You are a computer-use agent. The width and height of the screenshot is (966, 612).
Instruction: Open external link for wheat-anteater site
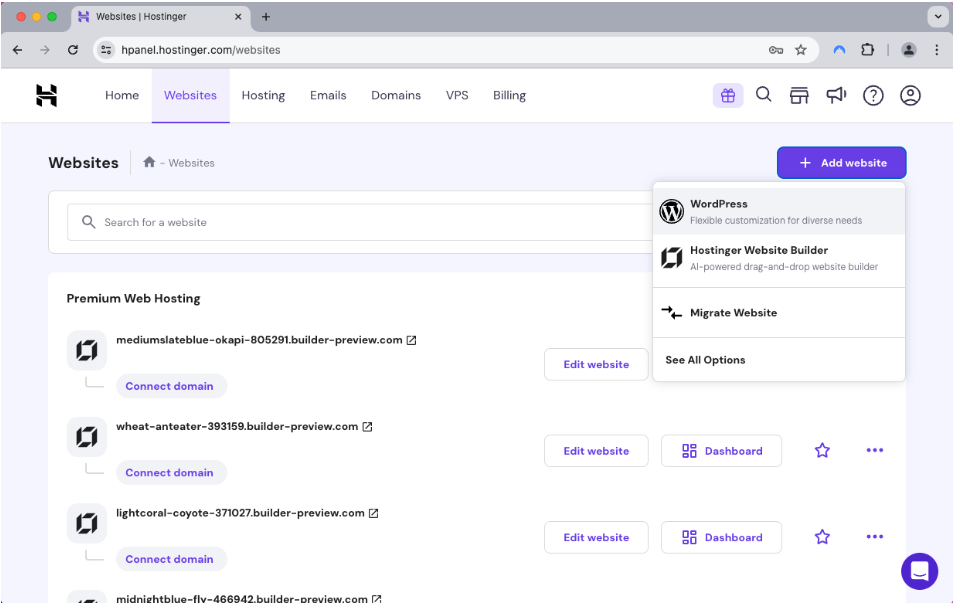[x=367, y=426]
